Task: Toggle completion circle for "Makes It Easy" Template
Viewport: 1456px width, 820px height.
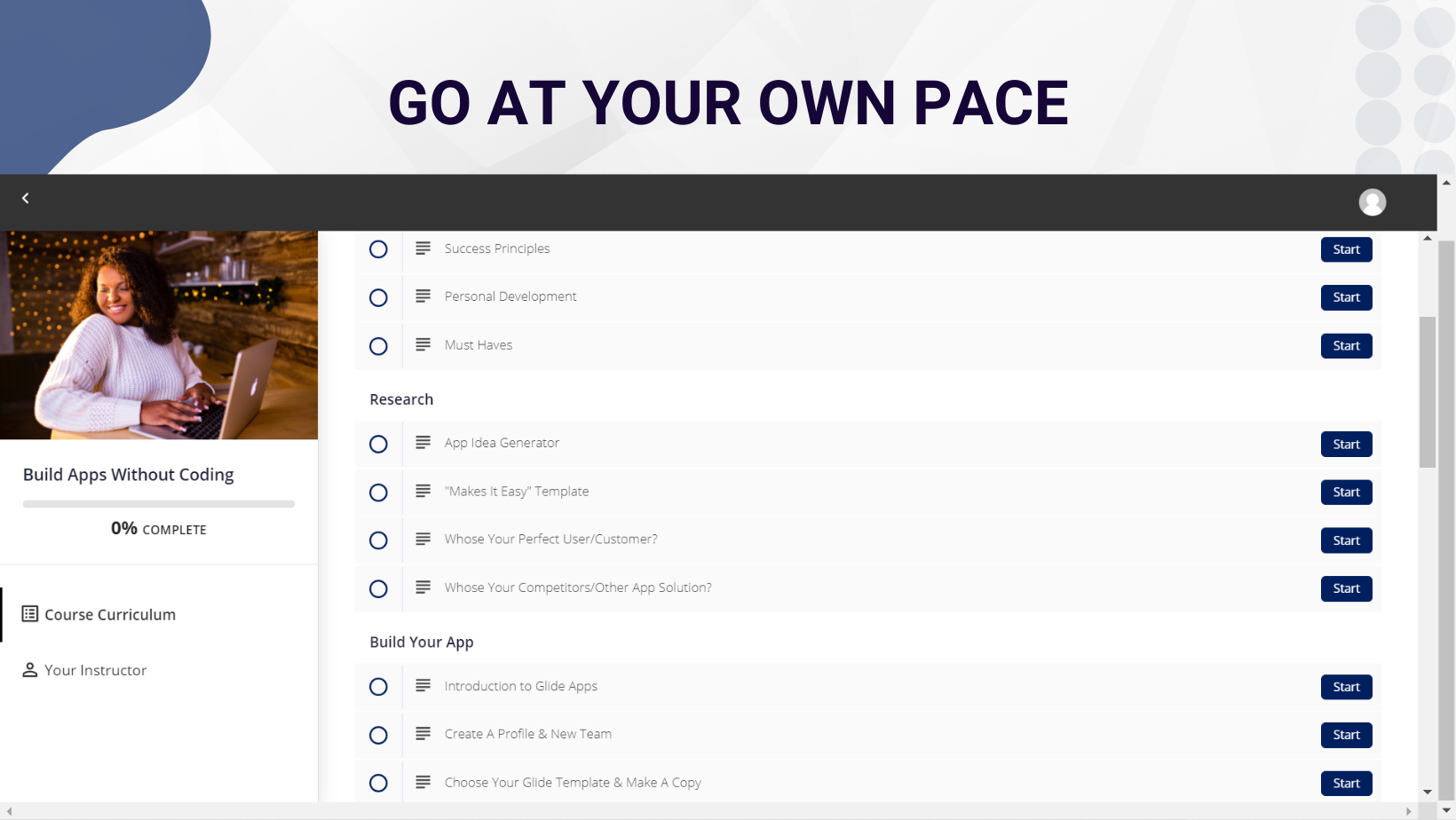Action: 378,493
